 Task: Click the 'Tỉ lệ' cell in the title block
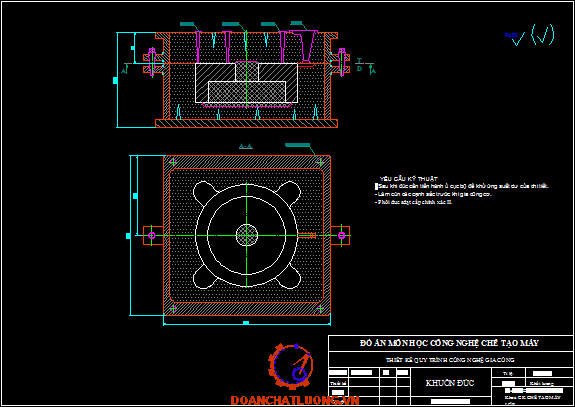(508, 373)
